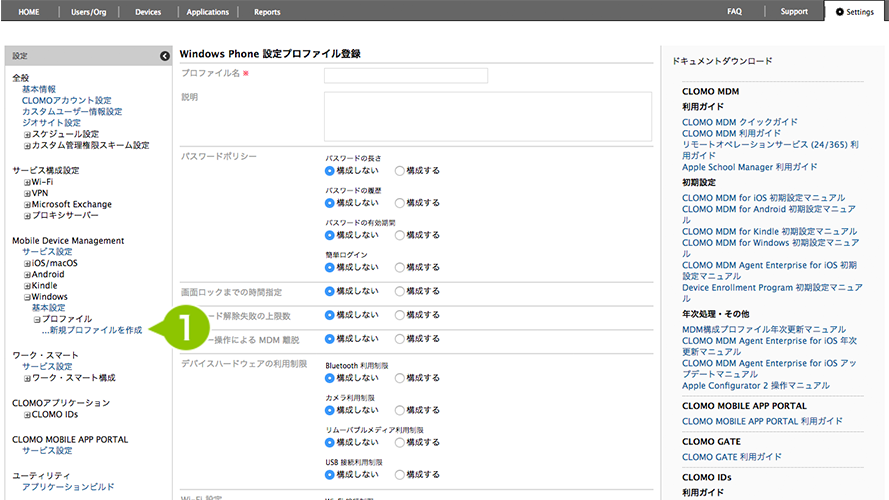Select 構成する for パスワードの長さ
The image size is (889, 500).
click(x=400, y=171)
